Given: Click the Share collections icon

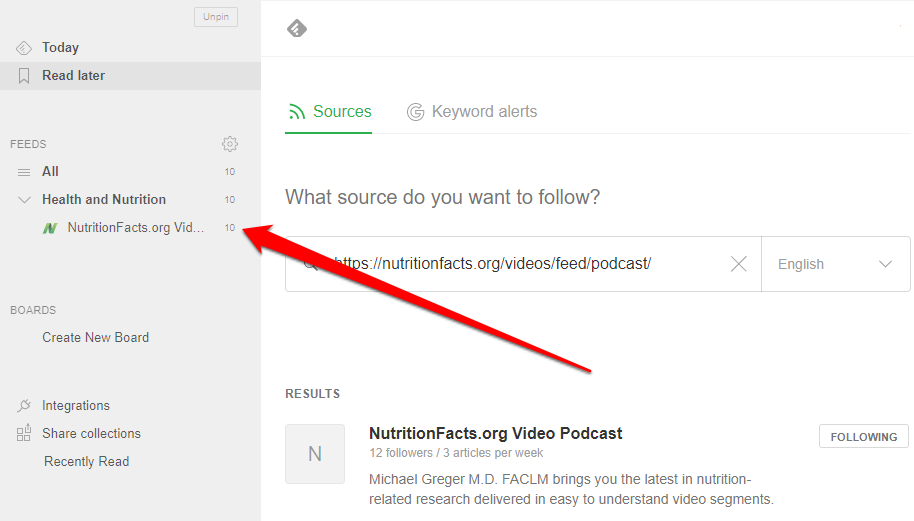Looking at the screenshot, I should [24, 434].
